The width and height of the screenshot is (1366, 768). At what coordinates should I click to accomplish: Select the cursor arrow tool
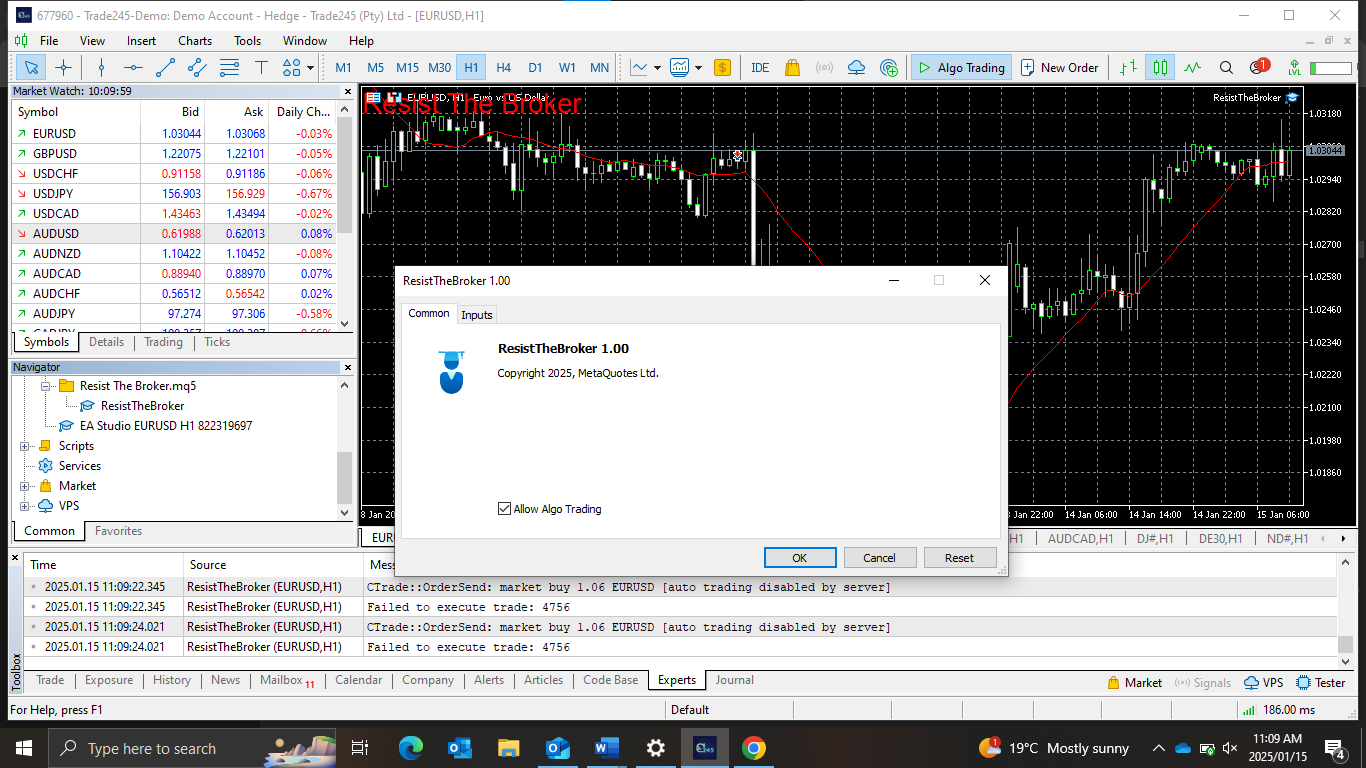[x=31, y=68]
